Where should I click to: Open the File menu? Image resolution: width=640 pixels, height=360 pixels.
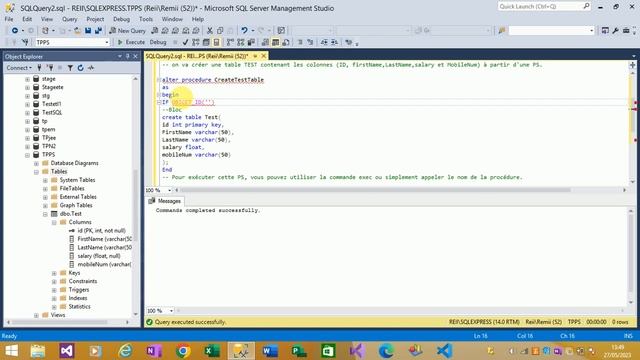pyautogui.click(x=9, y=19)
